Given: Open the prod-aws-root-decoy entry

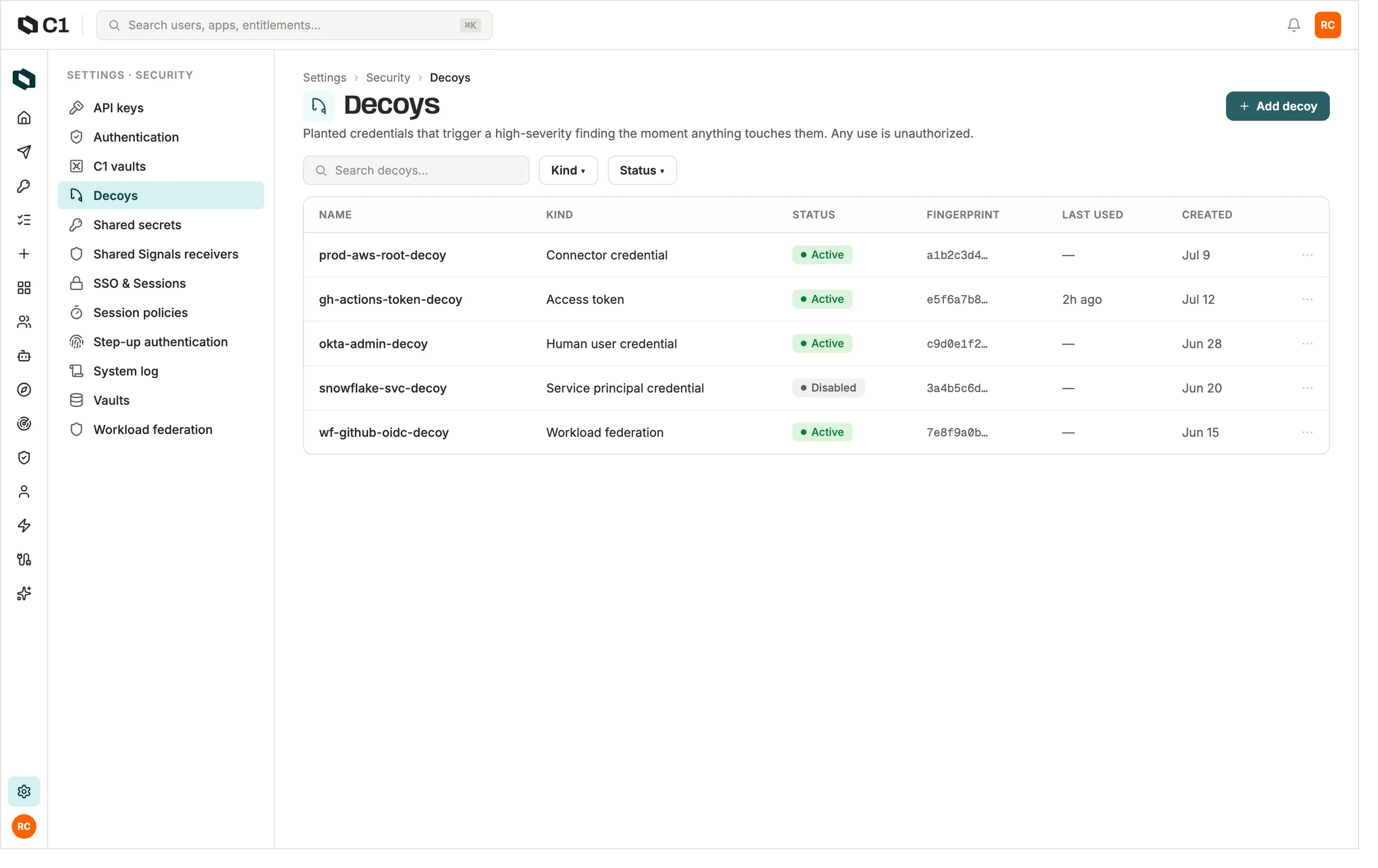Looking at the screenshot, I should [382, 255].
